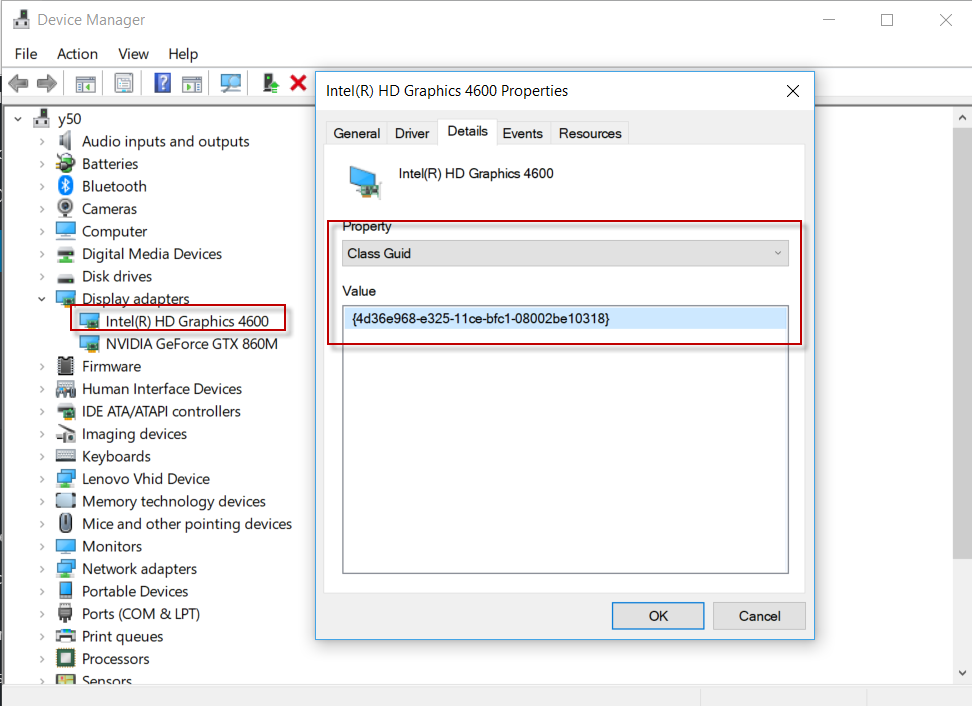The height and width of the screenshot is (706, 972).
Task: Expand the Processors node
Action: [x=42, y=658]
